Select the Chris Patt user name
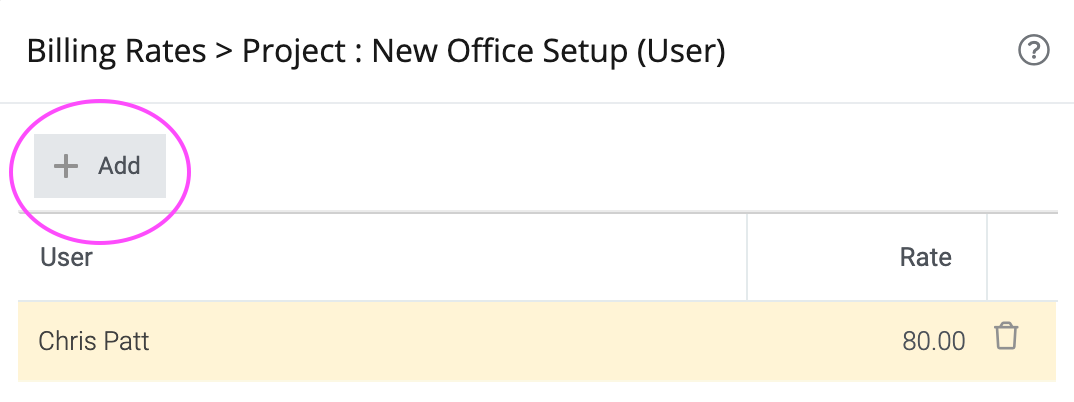Viewport: 1074px width, 402px height. pyautogui.click(x=94, y=341)
